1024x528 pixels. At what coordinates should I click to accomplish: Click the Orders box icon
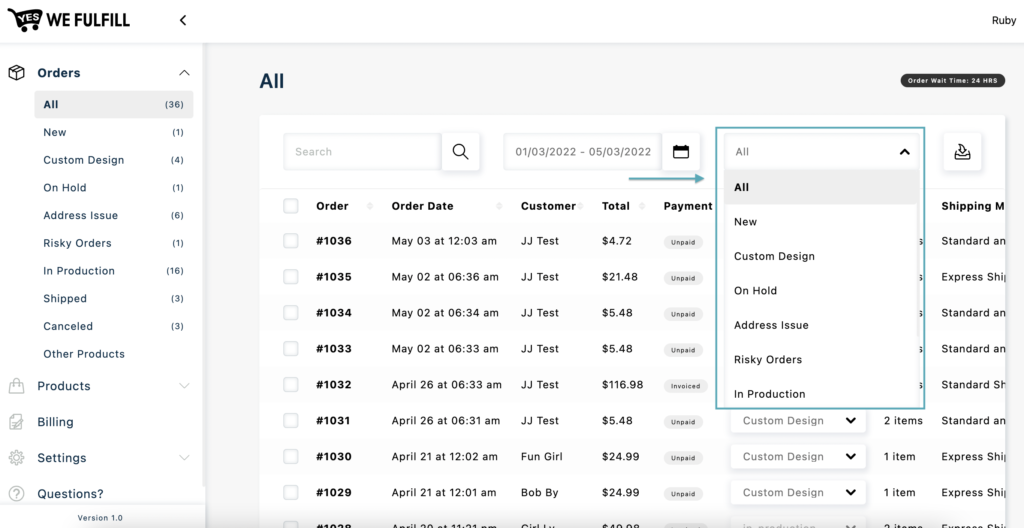(x=16, y=73)
